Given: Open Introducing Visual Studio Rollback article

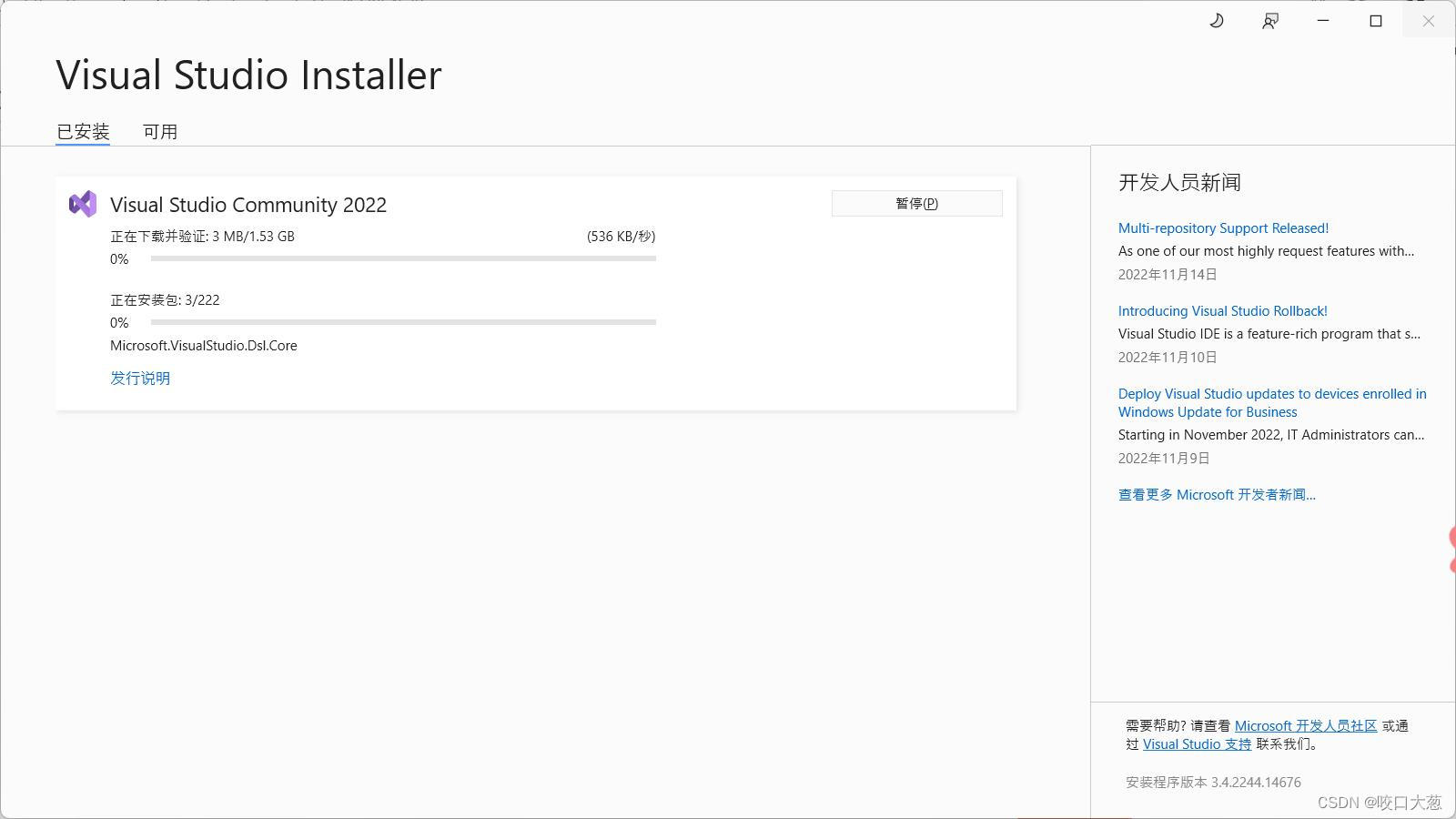Looking at the screenshot, I should 1223,311.
